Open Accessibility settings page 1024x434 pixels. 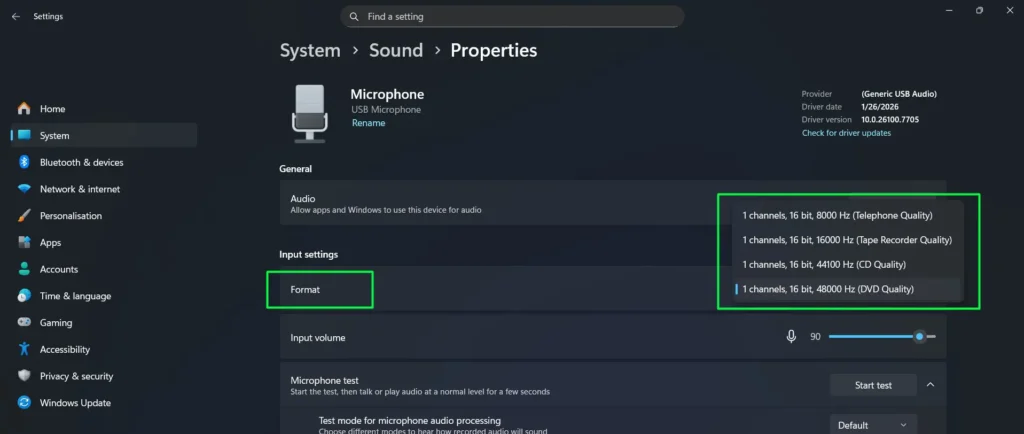(x=104, y=349)
